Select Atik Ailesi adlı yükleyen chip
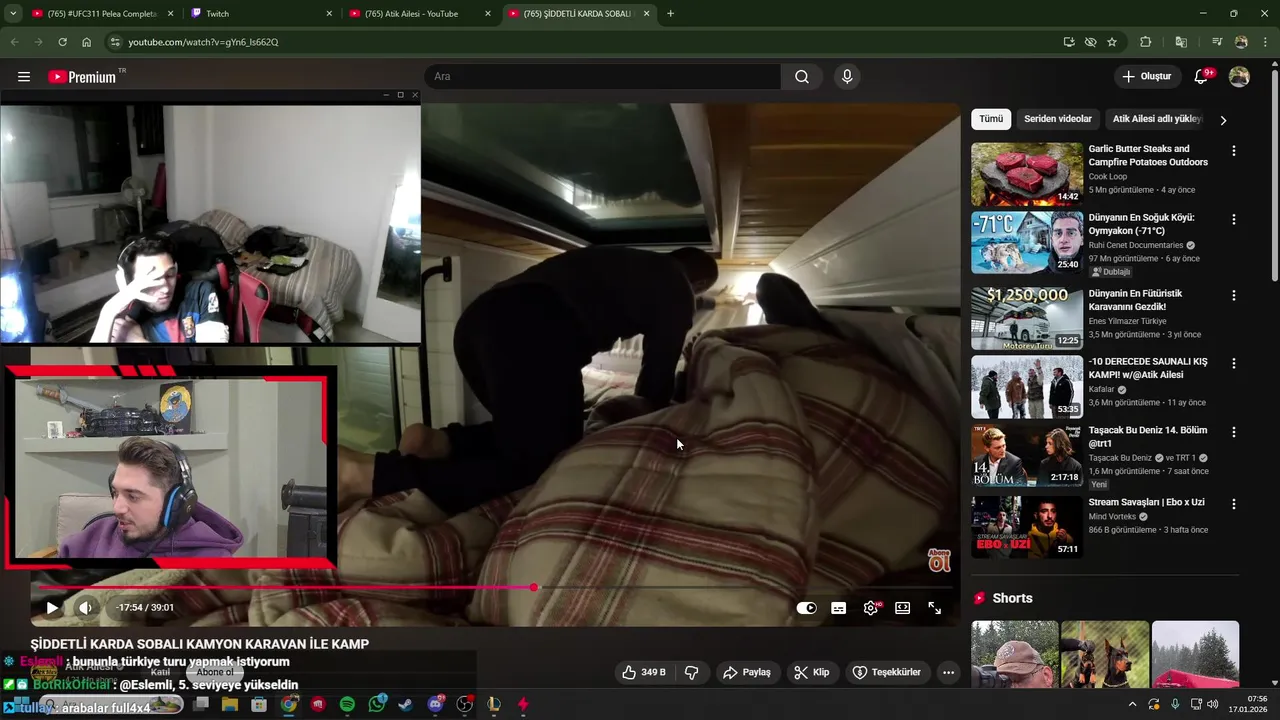This screenshot has width=1280, height=720. [1157, 119]
